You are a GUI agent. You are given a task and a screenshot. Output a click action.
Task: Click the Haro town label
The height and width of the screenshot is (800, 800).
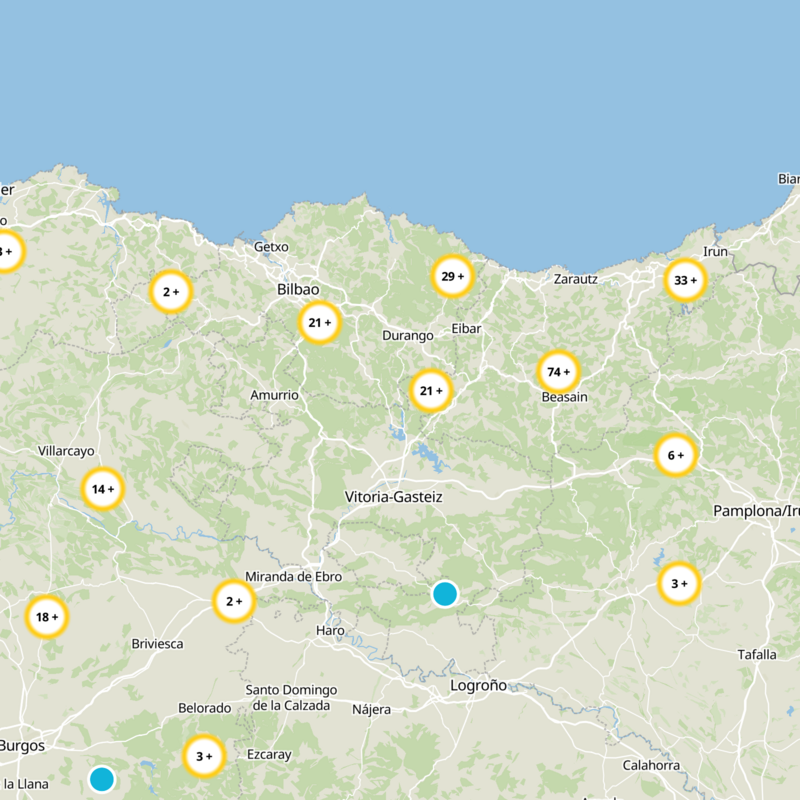[330, 631]
